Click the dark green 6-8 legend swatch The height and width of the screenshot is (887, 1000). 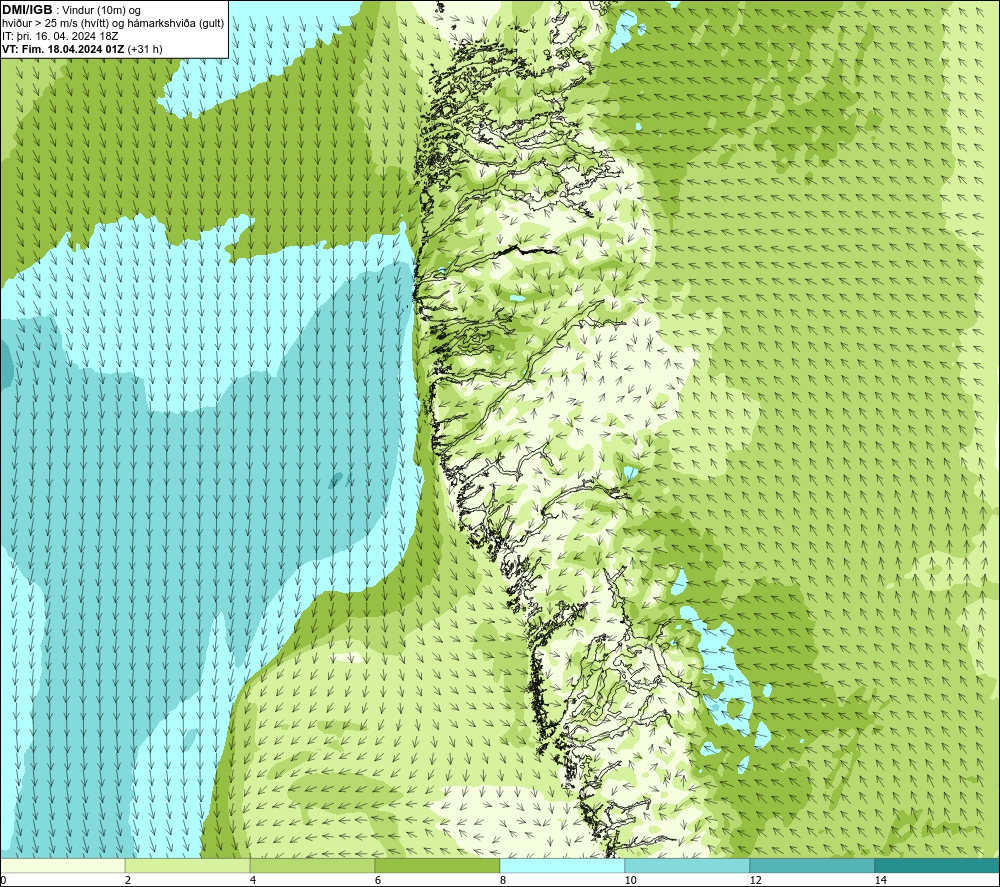(x=438, y=866)
